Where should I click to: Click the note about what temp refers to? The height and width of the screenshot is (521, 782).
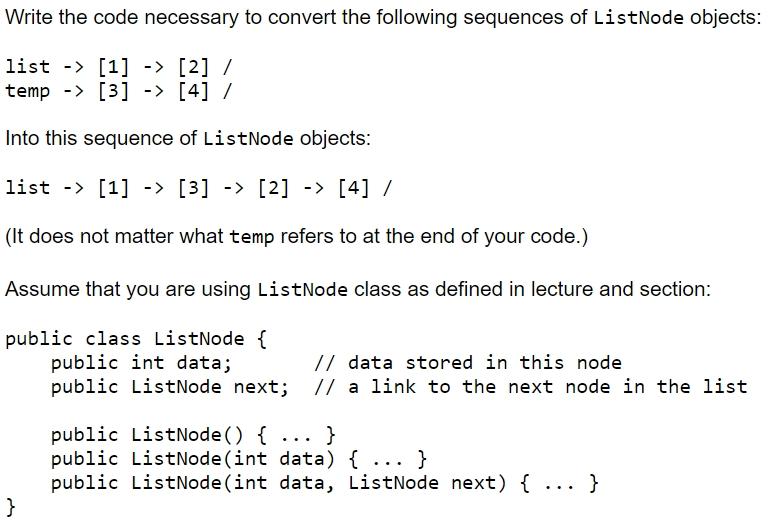(x=296, y=236)
